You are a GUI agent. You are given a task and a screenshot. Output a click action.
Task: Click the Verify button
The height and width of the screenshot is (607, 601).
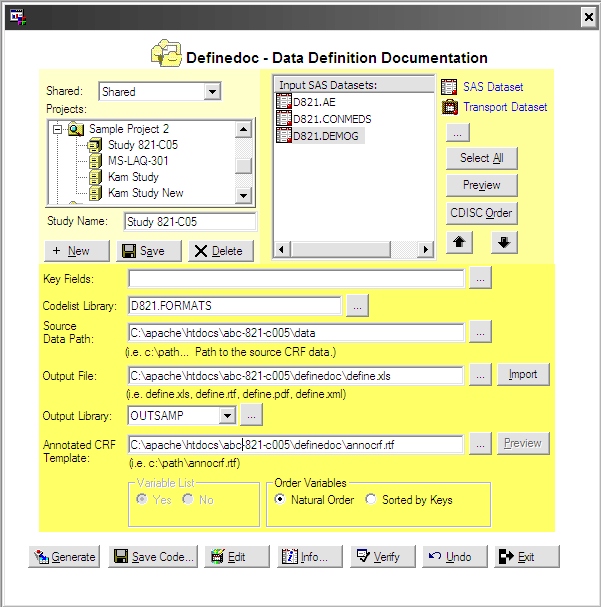[x=383, y=557]
